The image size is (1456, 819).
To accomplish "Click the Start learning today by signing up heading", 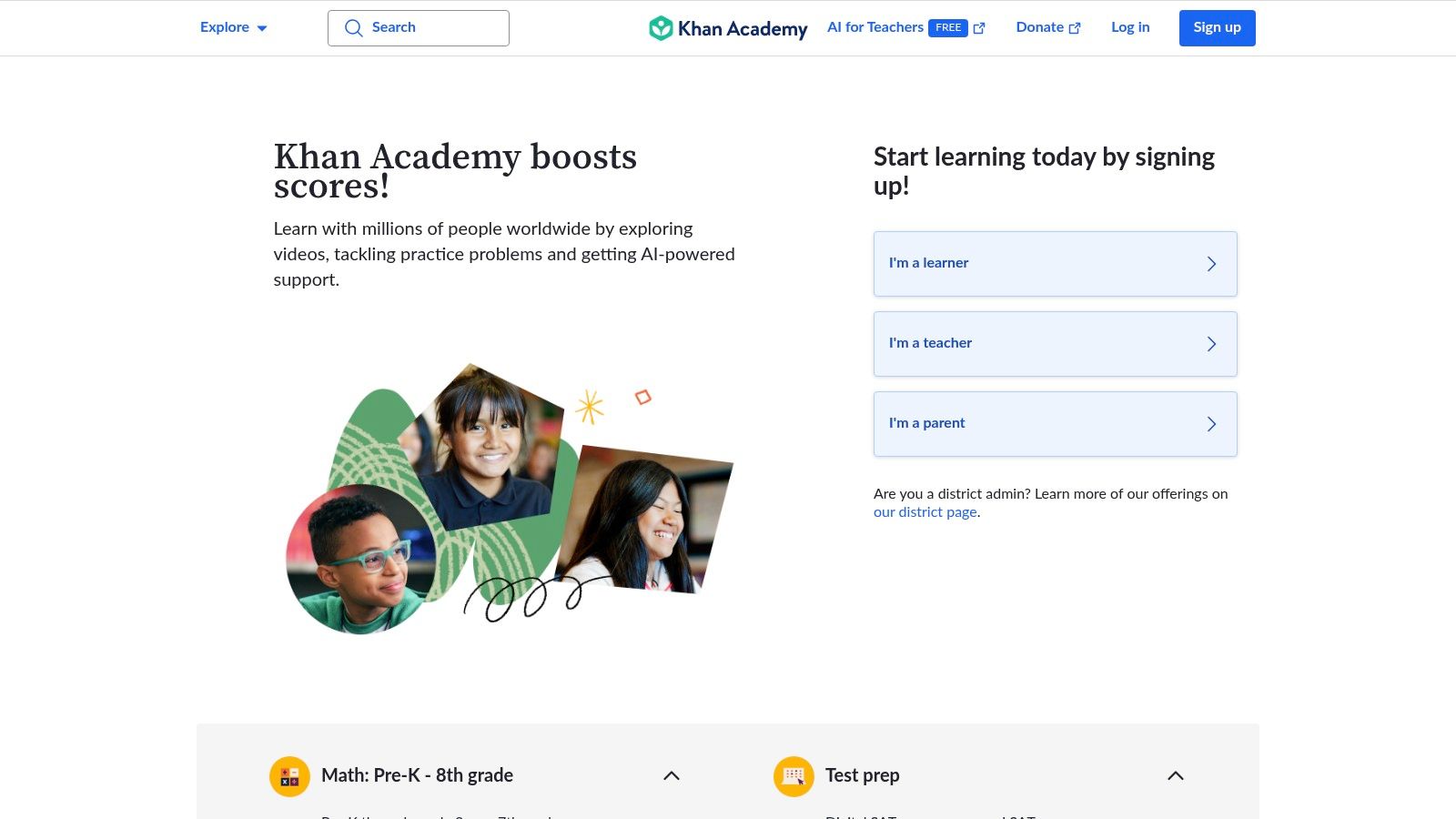I will (x=1044, y=171).
